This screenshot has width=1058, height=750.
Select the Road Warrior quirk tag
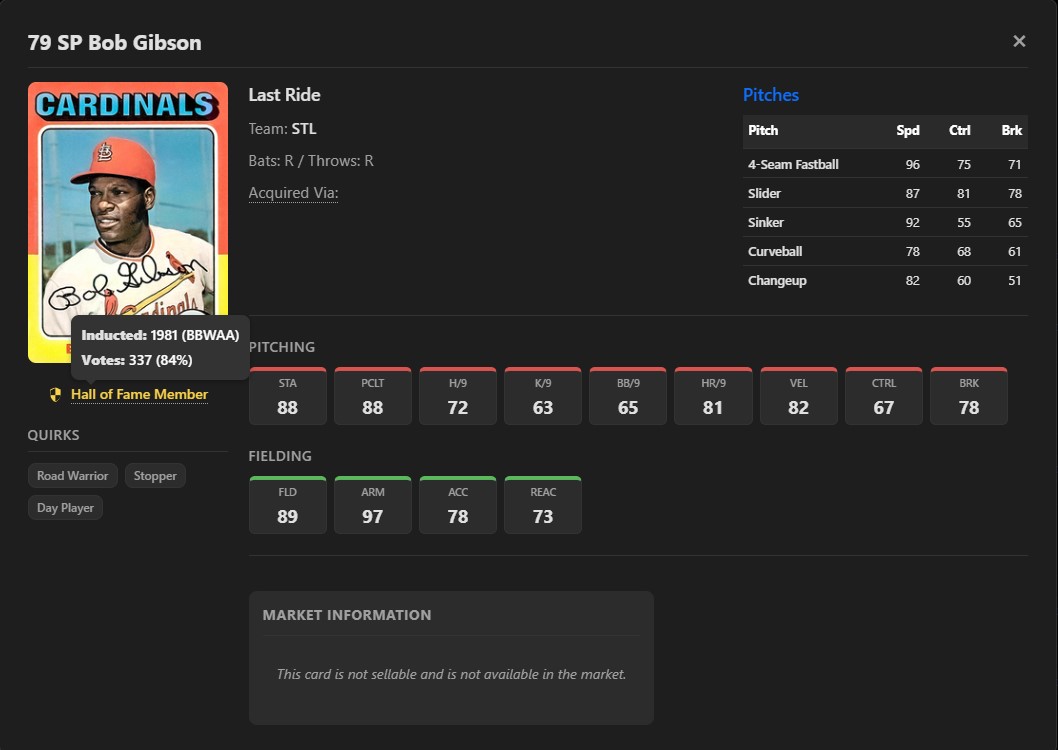tap(73, 475)
